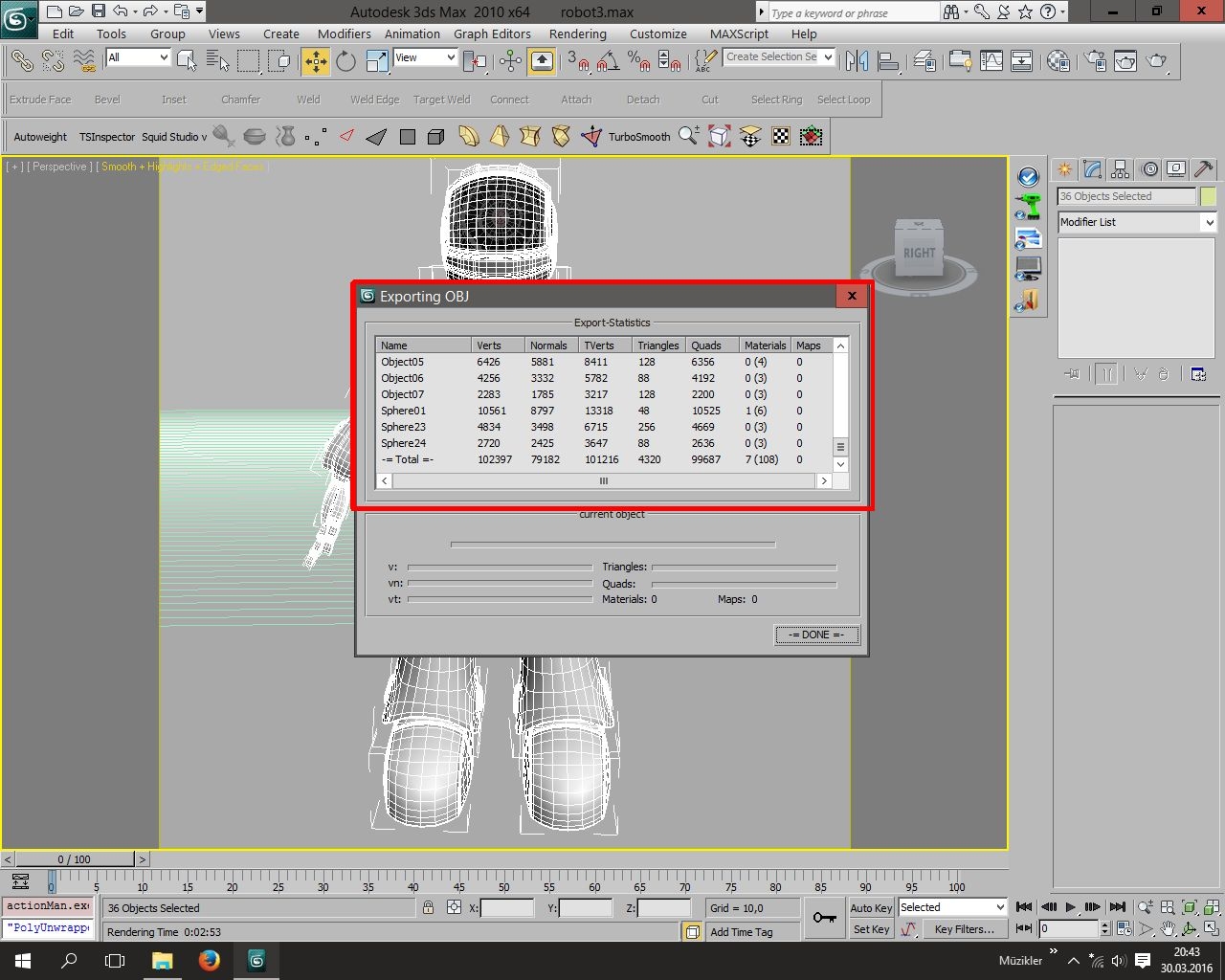The image size is (1225, 980).
Task: Open the Hierarchy panel icon
Action: click(x=1120, y=168)
